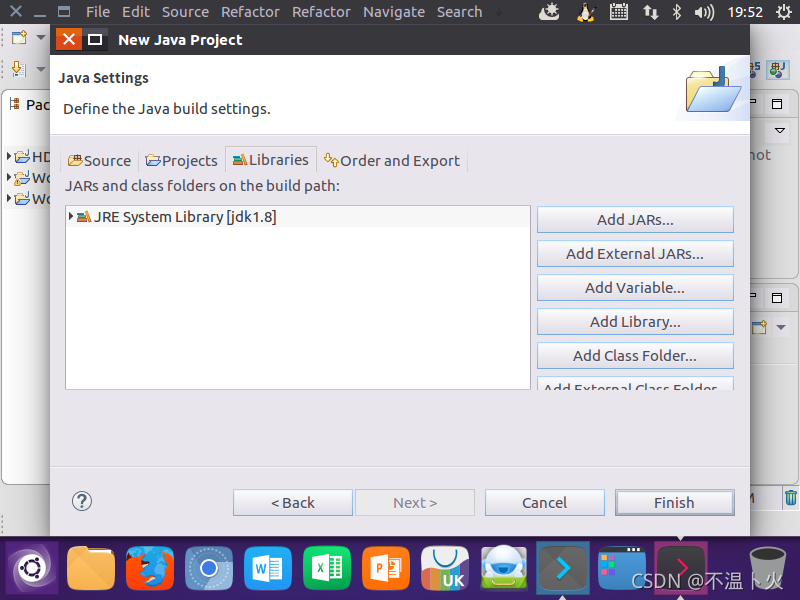Image resolution: width=800 pixels, height=600 pixels.
Task: Open view menu triangle in right Eclipse panel
Action: tap(780, 131)
